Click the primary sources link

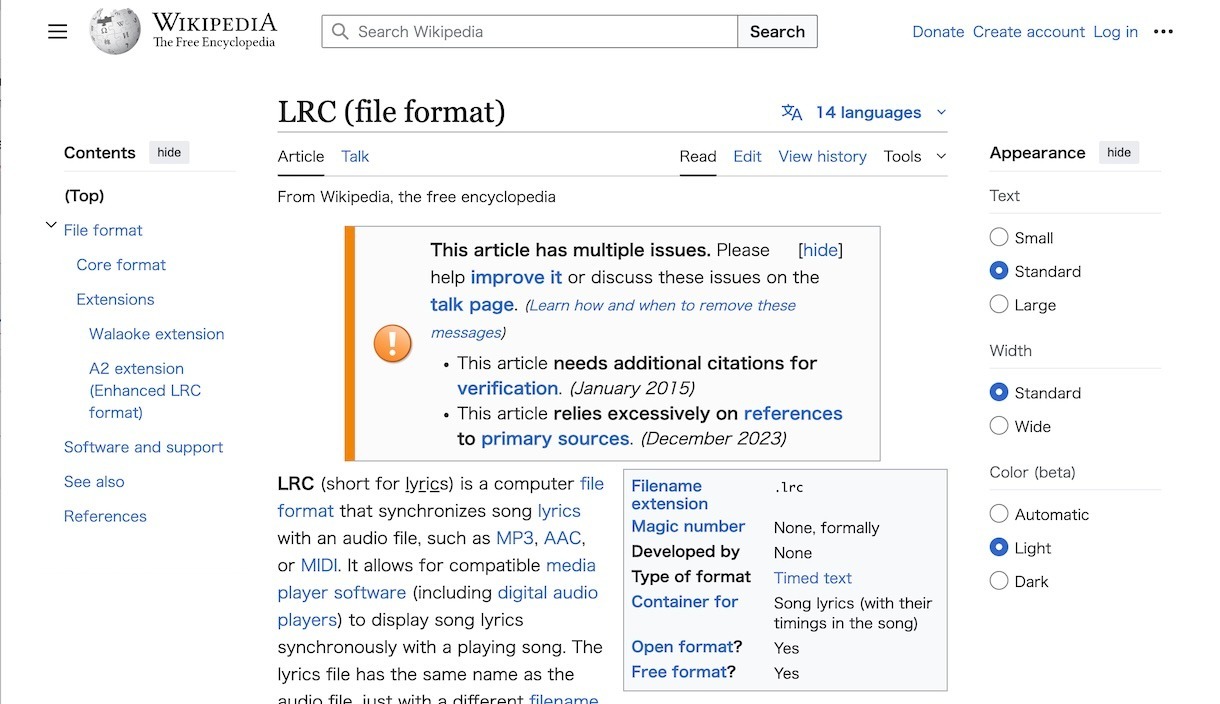555,438
